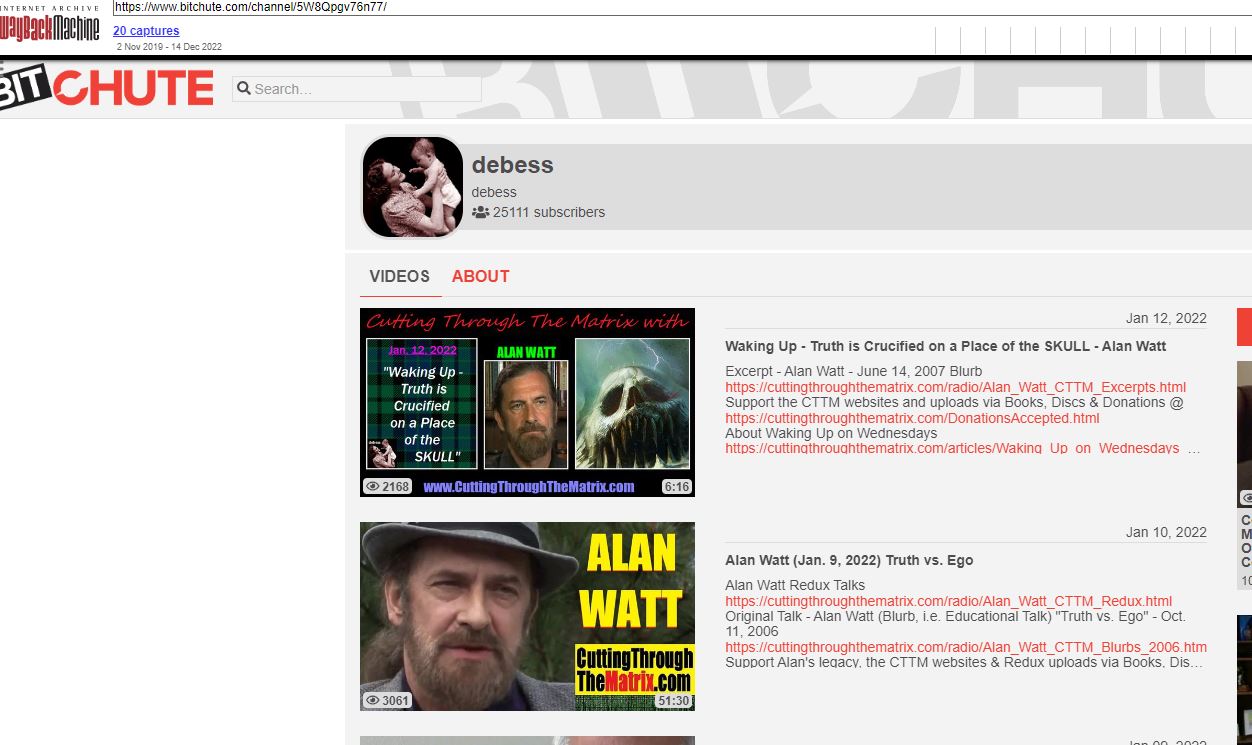This screenshot has width=1252, height=745.
Task: Click the debess channel avatar image
Action: [x=412, y=187]
